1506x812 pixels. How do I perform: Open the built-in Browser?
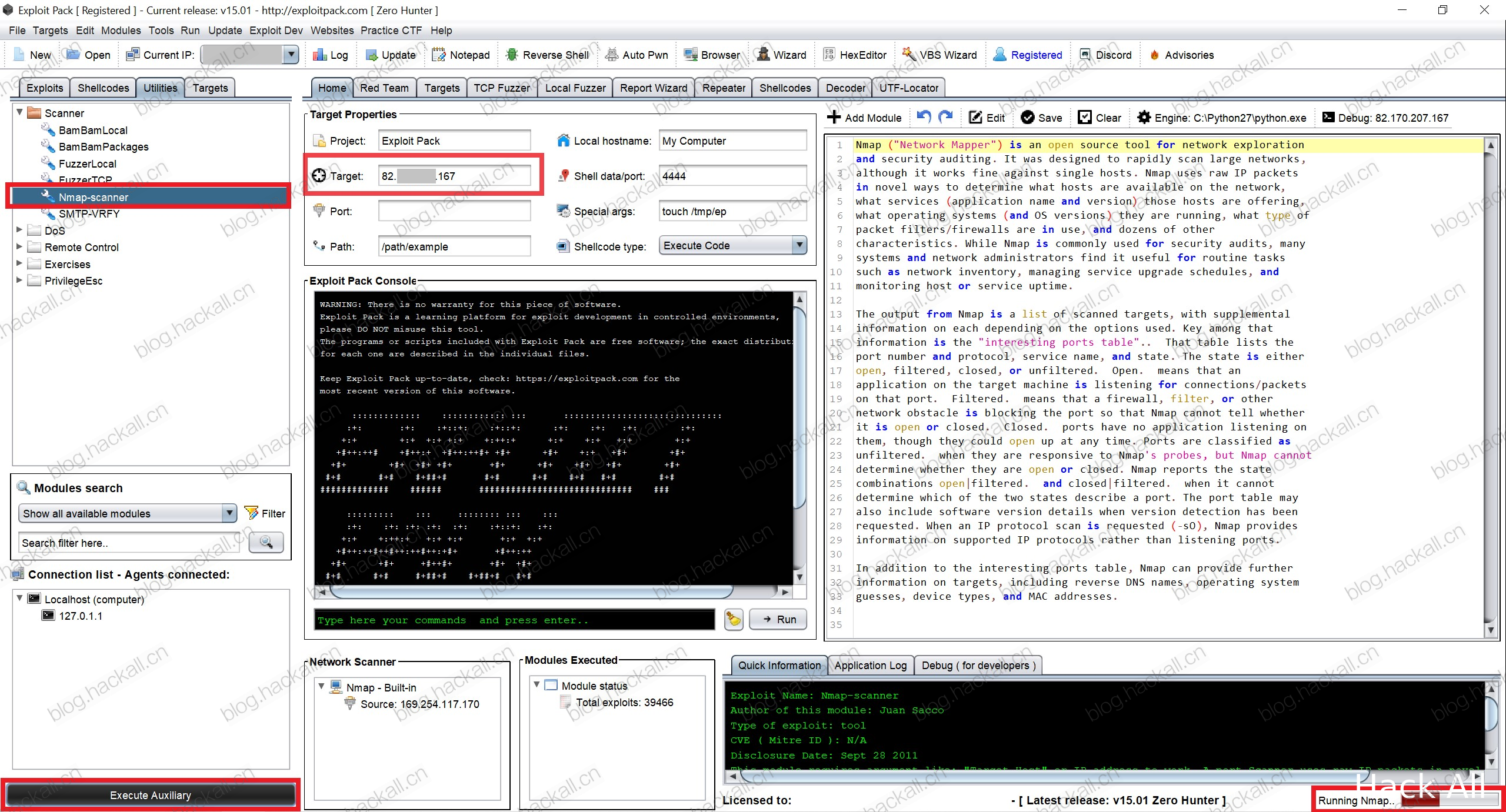711,55
